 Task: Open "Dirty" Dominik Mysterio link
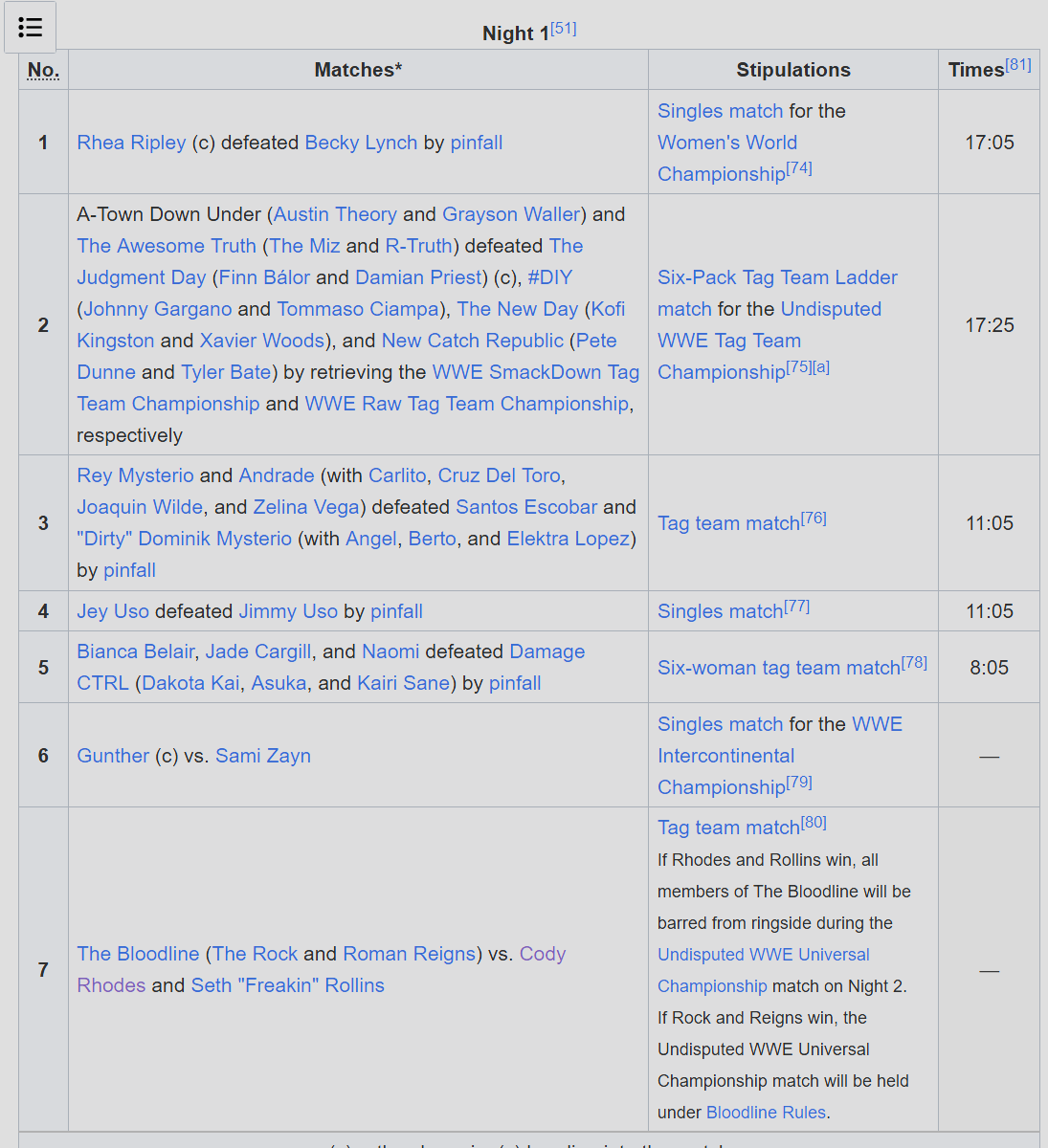[x=185, y=539]
